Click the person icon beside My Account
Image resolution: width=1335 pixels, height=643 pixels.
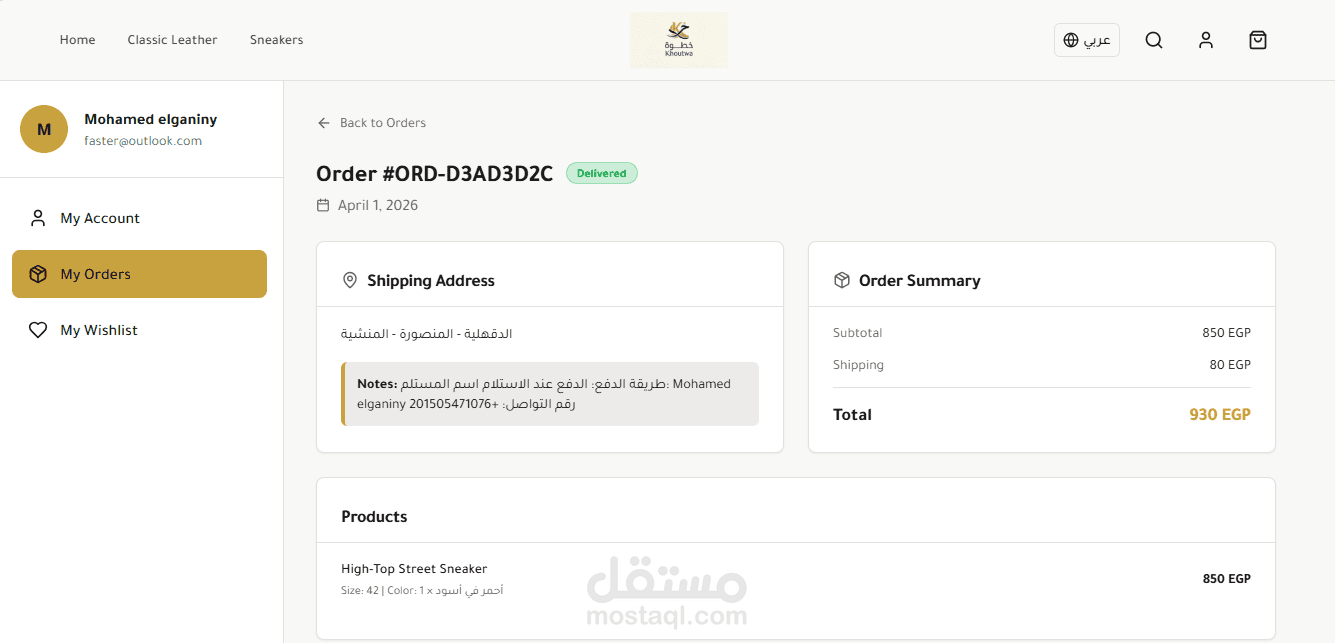pos(38,218)
